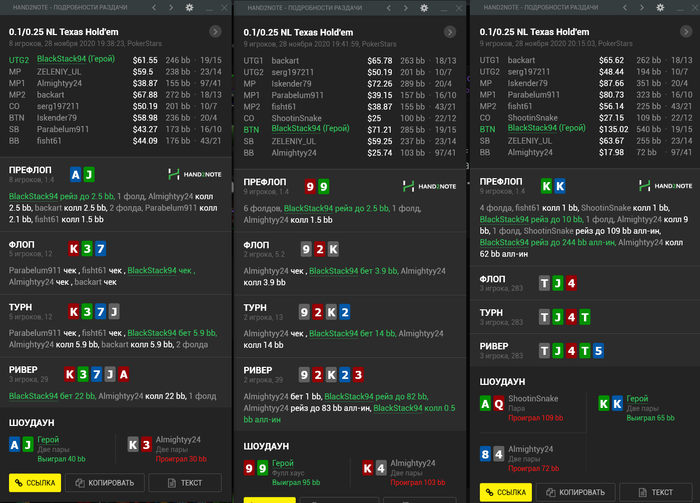The width and height of the screenshot is (700, 503).
Task: Click Hand2Note logo in left window preflop
Action: (195, 175)
